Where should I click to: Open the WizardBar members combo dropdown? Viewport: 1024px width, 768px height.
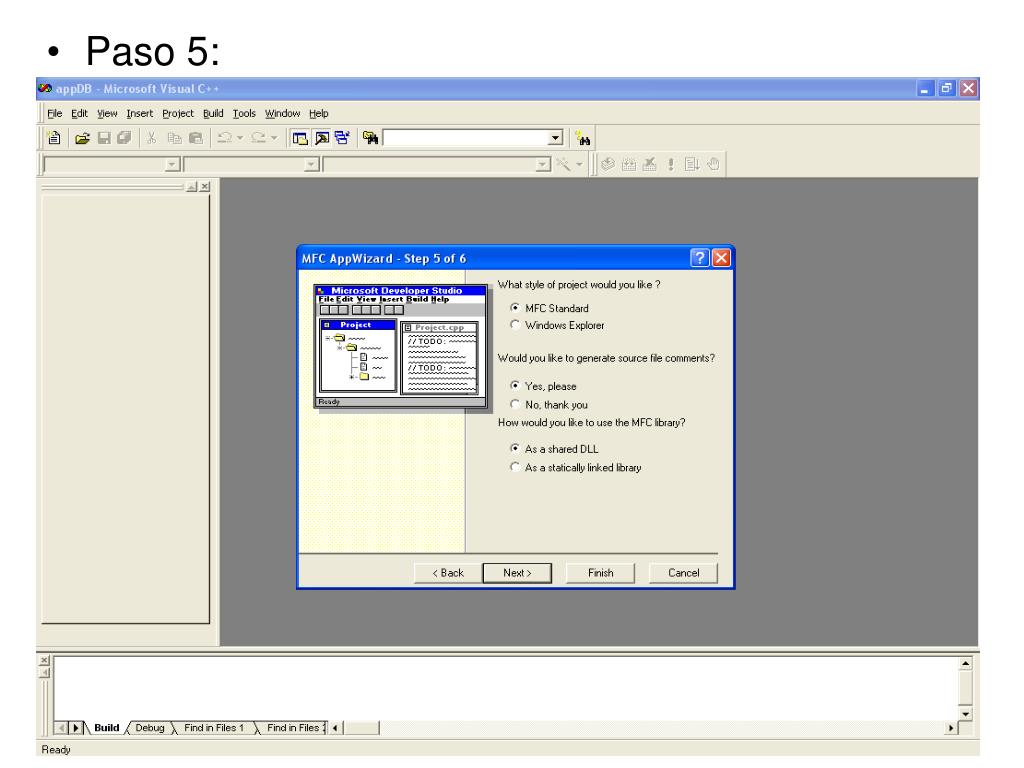(x=543, y=165)
